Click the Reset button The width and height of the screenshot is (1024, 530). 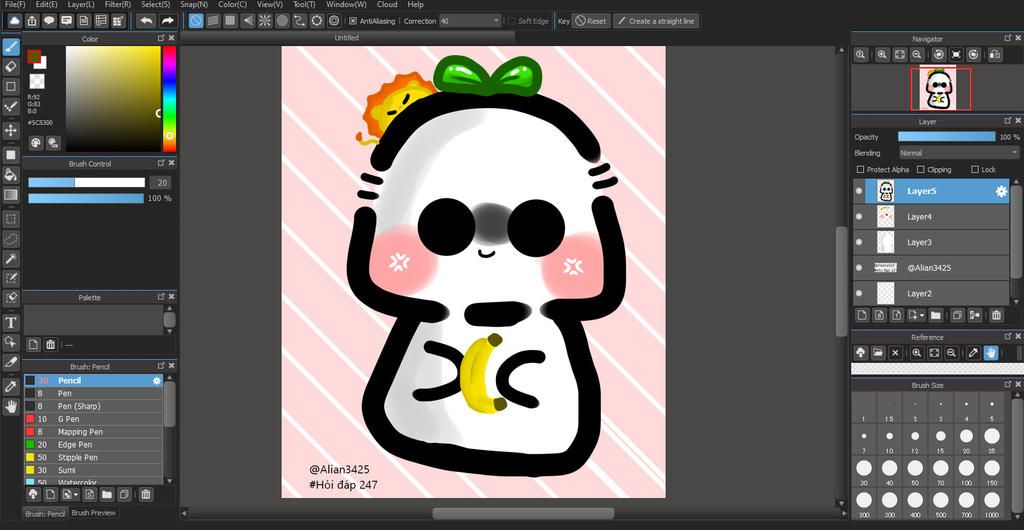tap(591, 21)
